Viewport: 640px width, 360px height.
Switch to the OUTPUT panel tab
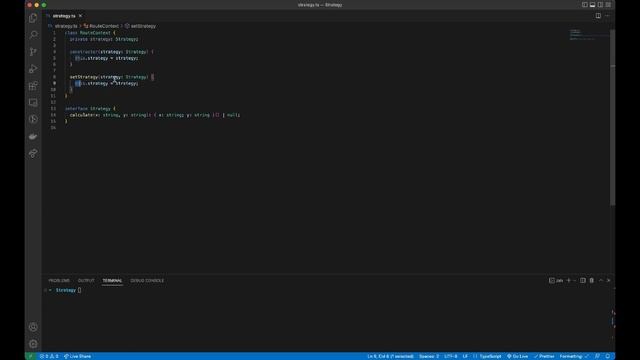(86, 280)
